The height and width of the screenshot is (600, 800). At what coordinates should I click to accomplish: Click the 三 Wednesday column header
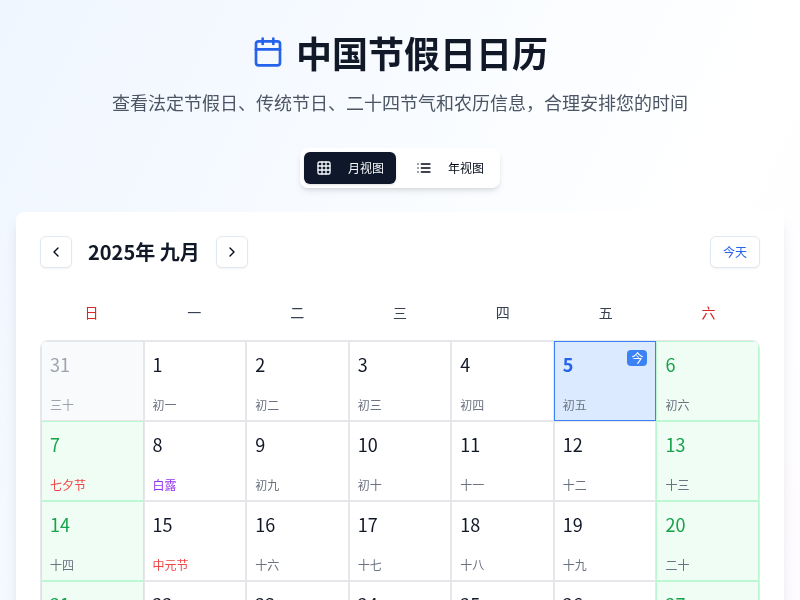click(x=400, y=313)
